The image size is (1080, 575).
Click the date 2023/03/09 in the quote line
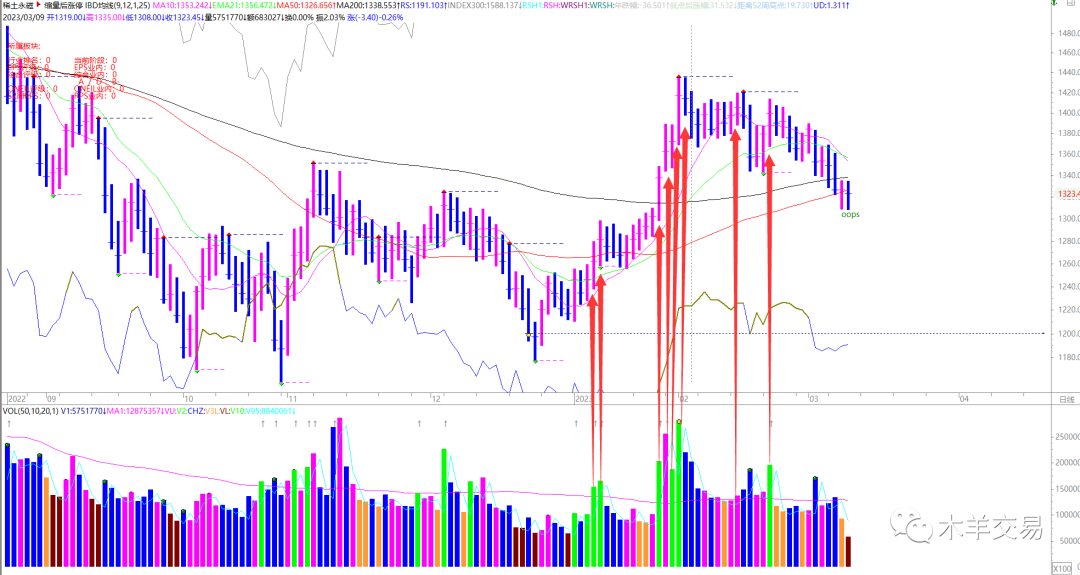pos(23,17)
